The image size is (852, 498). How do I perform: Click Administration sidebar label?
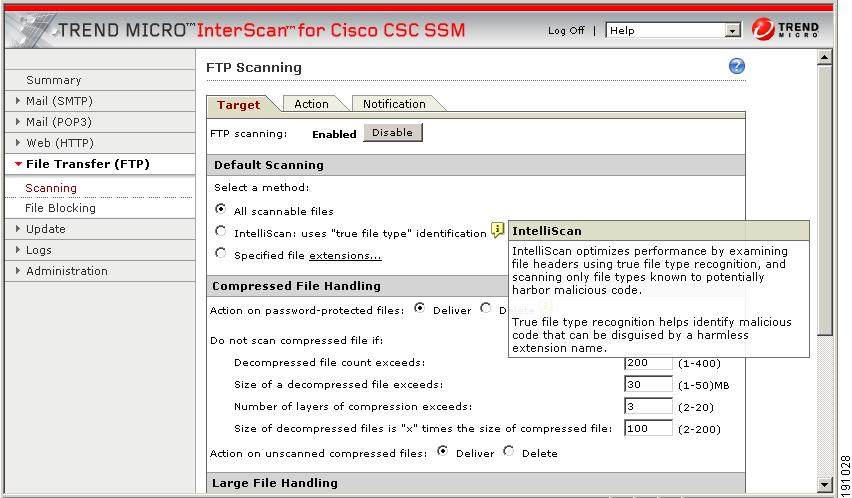click(67, 270)
